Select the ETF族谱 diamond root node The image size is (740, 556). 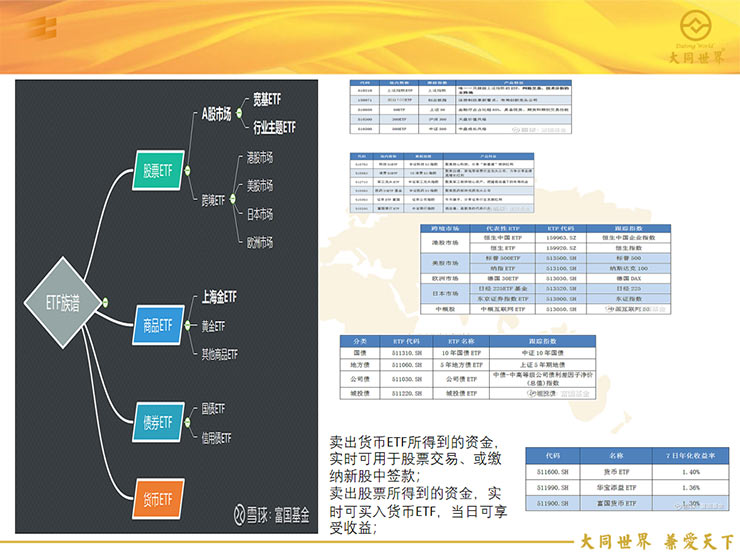(64, 300)
